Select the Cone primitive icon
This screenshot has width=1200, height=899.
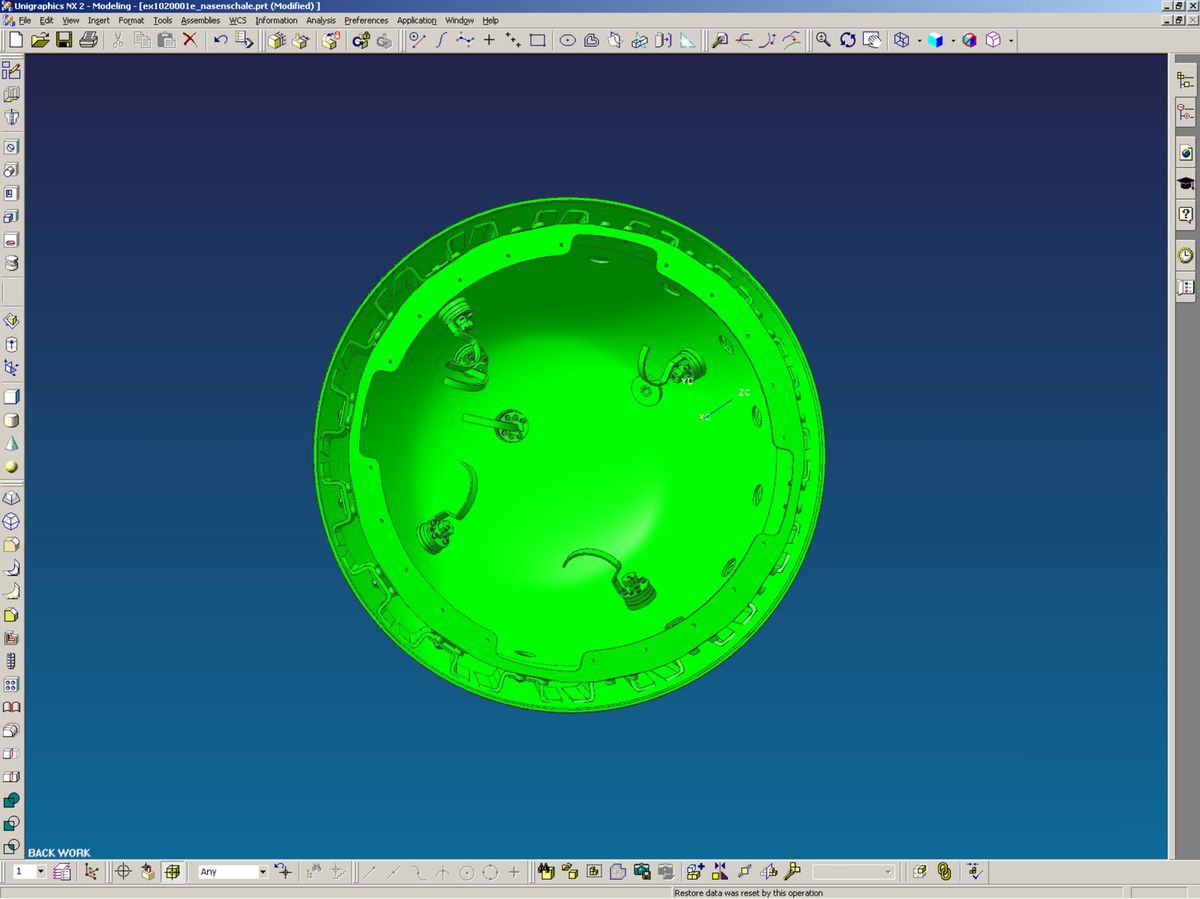11,445
